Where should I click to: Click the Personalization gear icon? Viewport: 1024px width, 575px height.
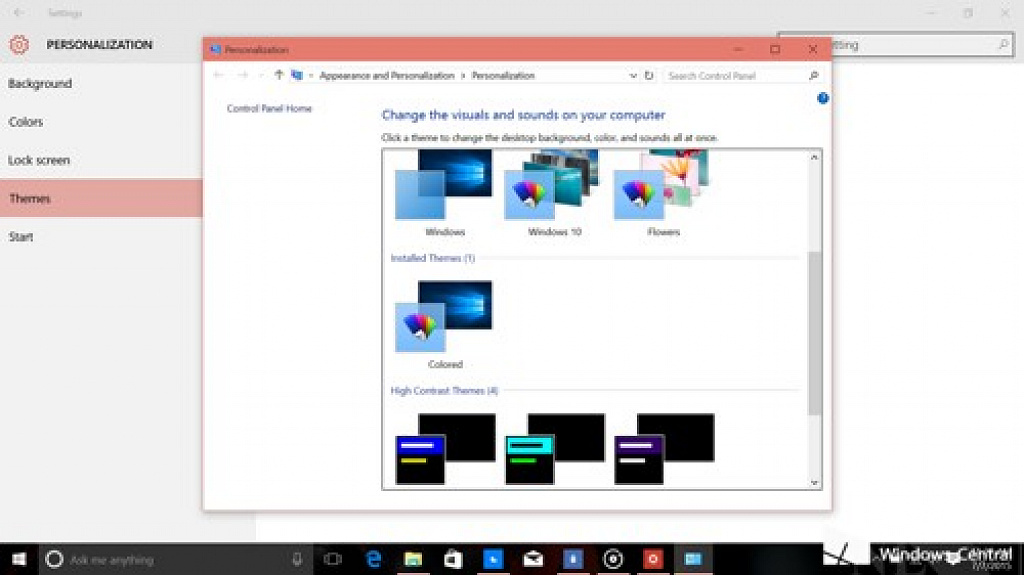pos(19,44)
